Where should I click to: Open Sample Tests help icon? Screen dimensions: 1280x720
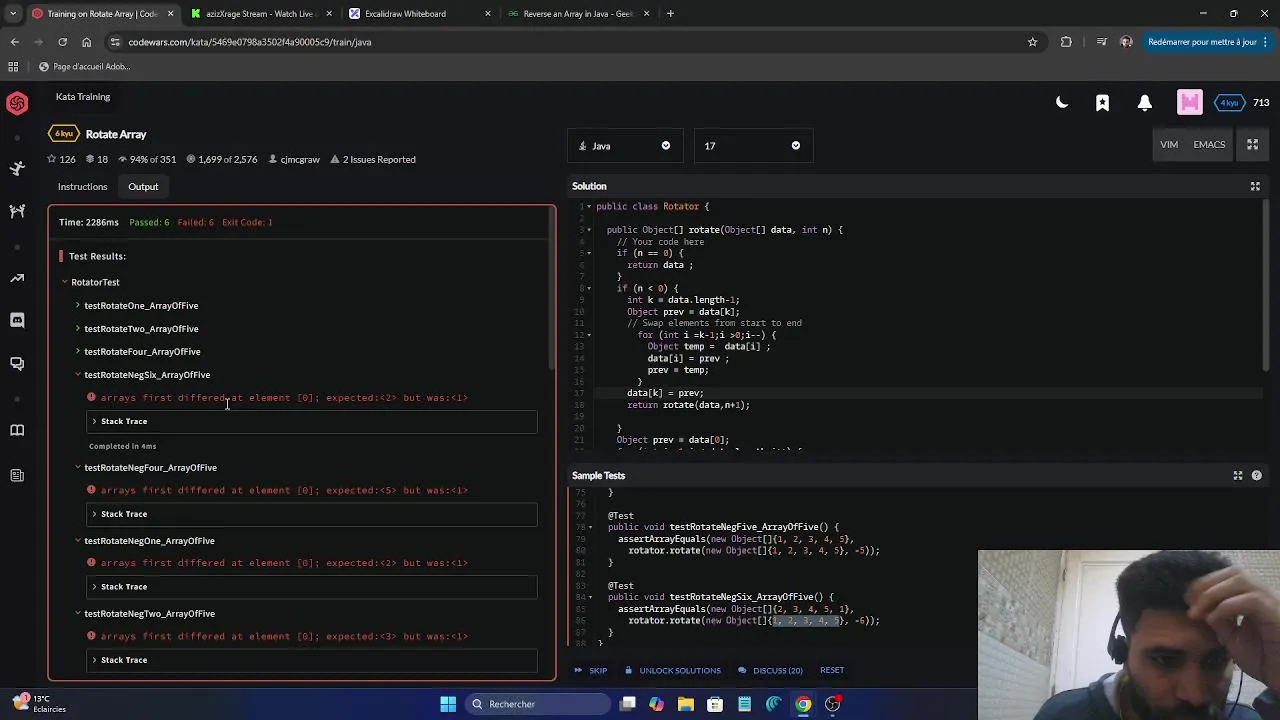(x=1257, y=476)
